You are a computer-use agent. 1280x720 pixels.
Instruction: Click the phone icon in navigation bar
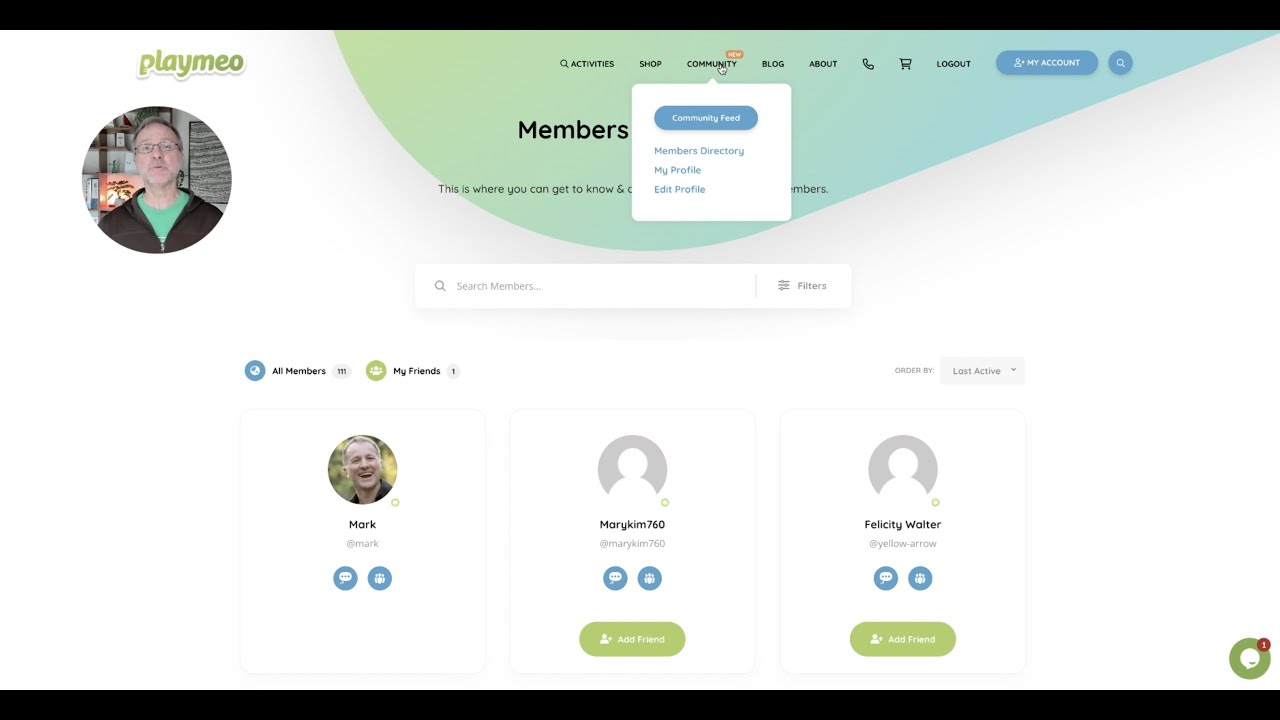point(868,64)
